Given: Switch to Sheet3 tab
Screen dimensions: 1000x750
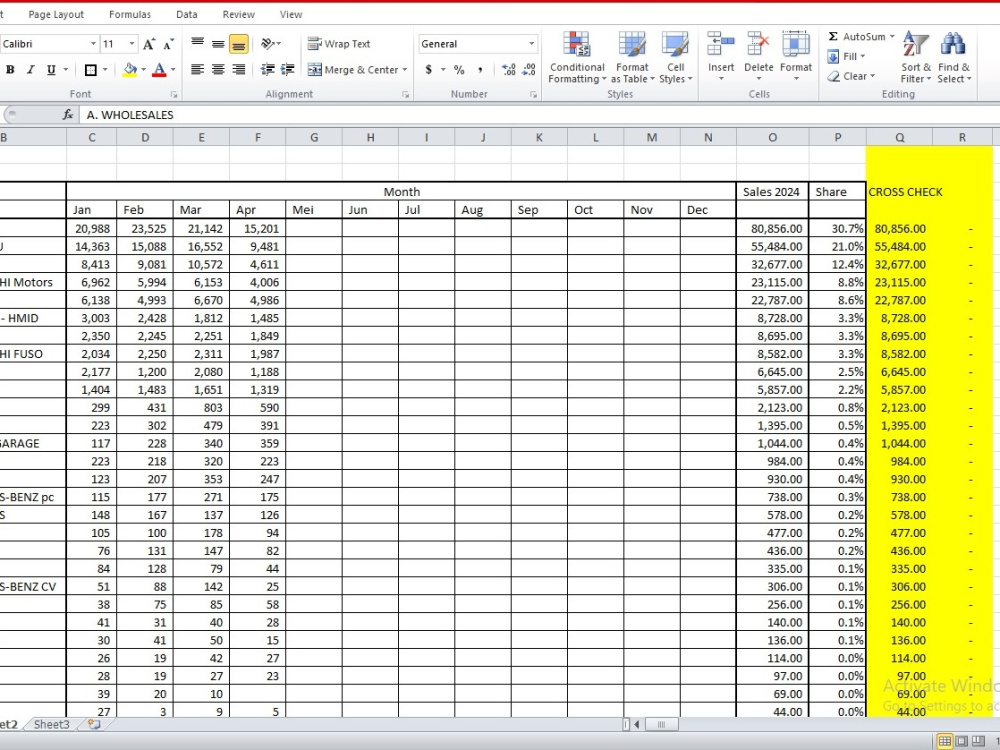Looking at the screenshot, I should (52, 724).
